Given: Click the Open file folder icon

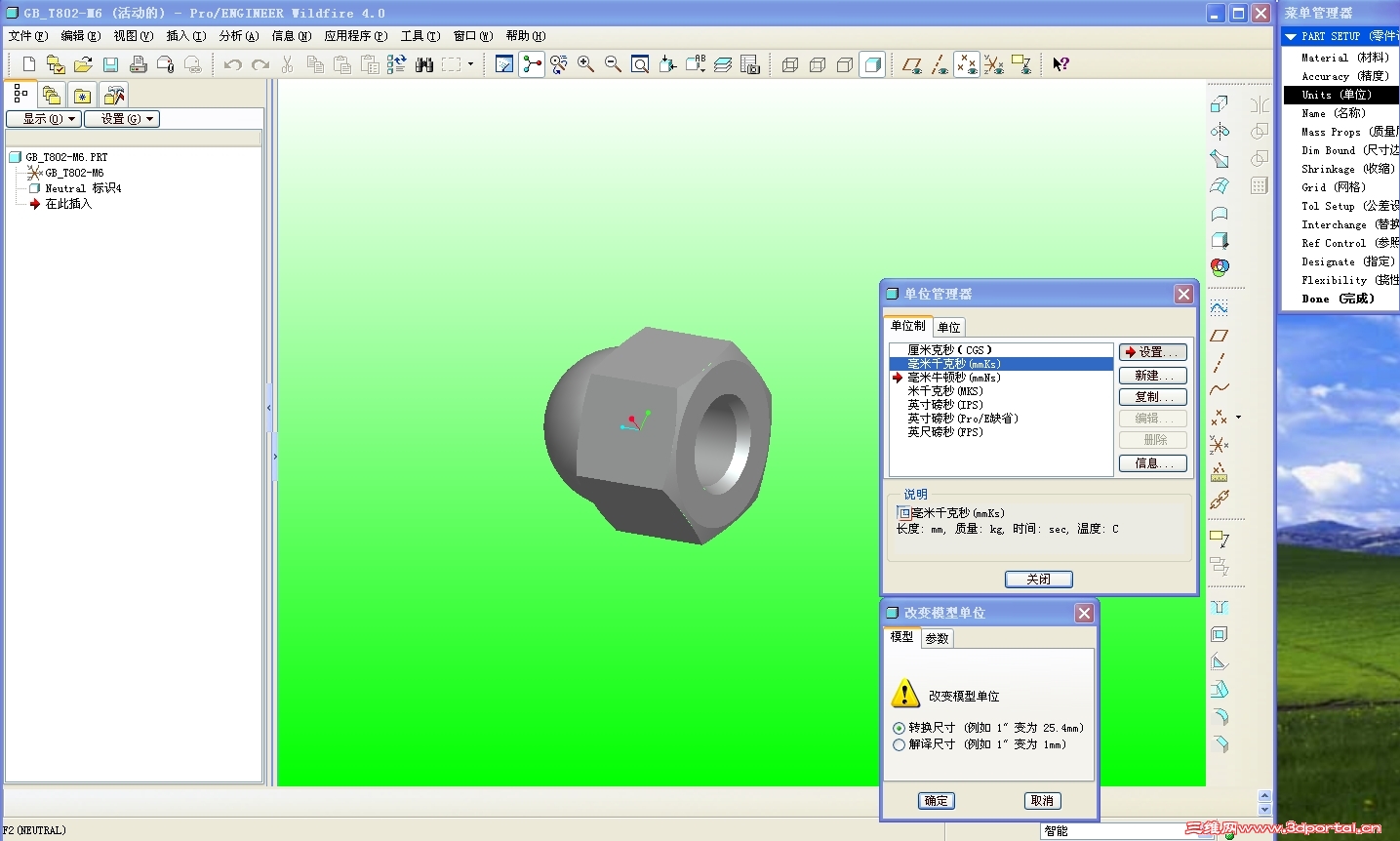Looking at the screenshot, I should click(83, 64).
